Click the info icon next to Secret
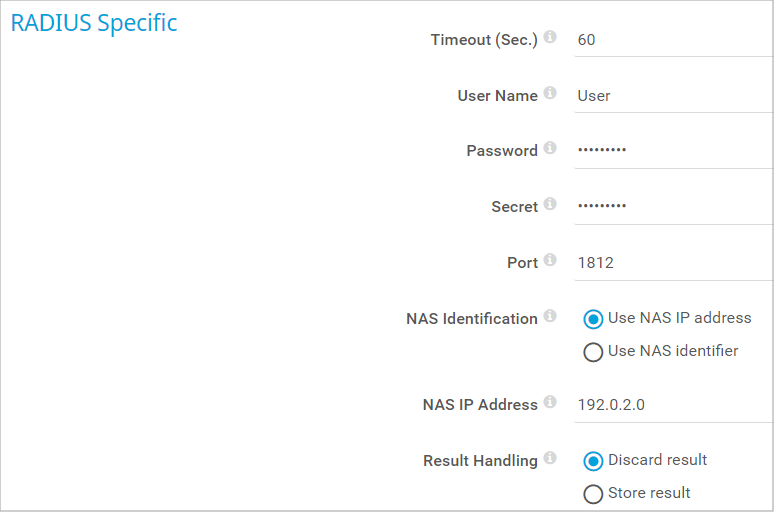Viewport: 774px width, 512px height. coord(550,205)
